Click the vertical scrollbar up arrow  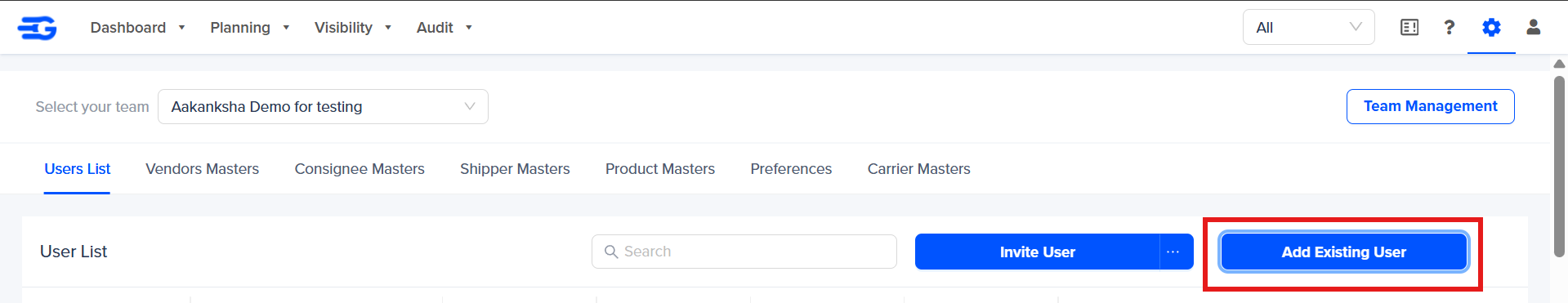(1559, 64)
